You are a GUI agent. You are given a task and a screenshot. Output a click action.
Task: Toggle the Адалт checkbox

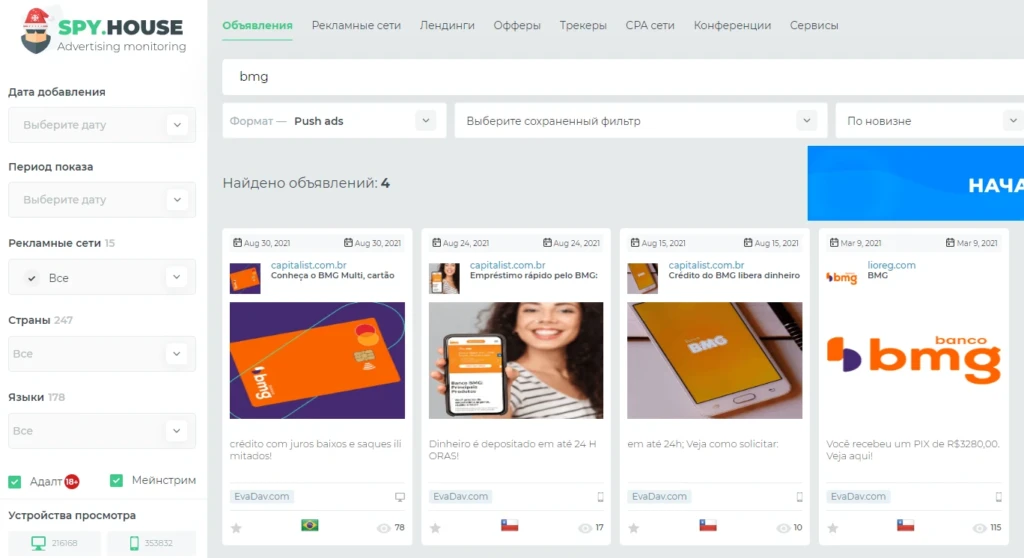click(14, 482)
